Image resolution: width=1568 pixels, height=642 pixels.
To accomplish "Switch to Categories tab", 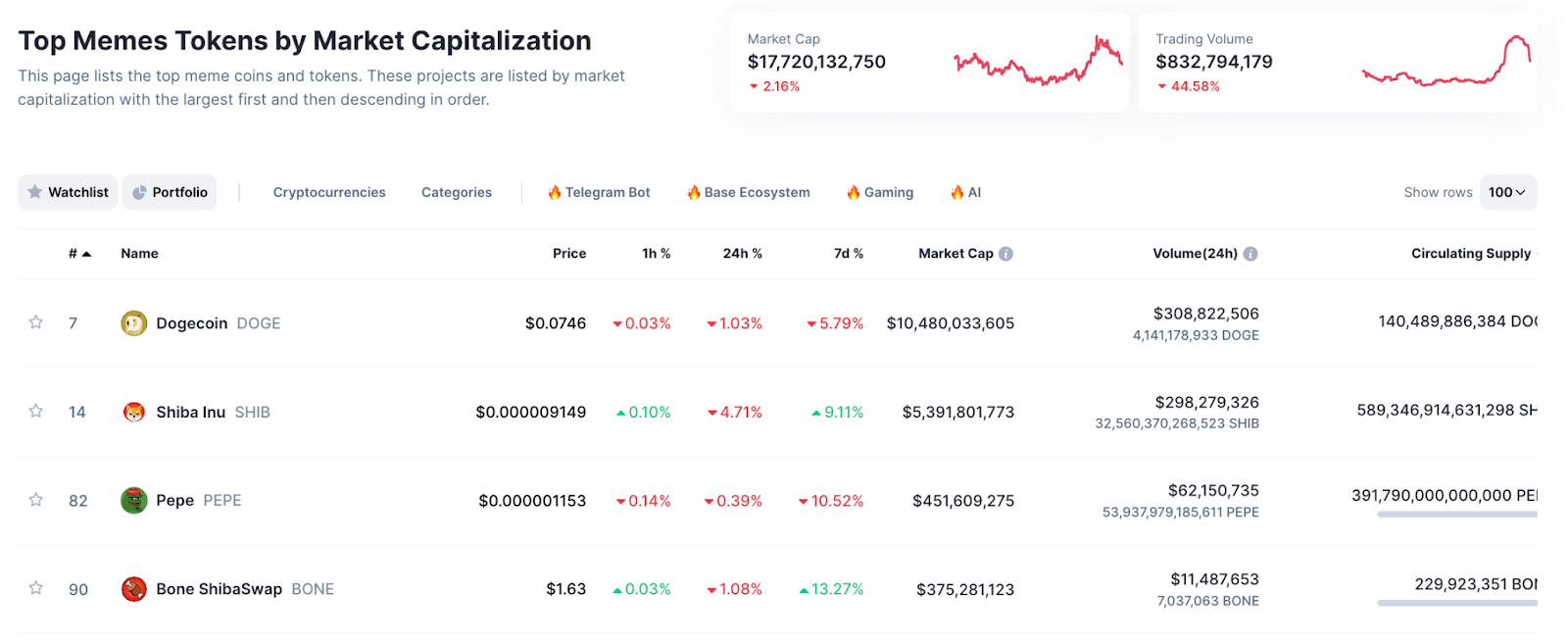I will click(457, 192).
